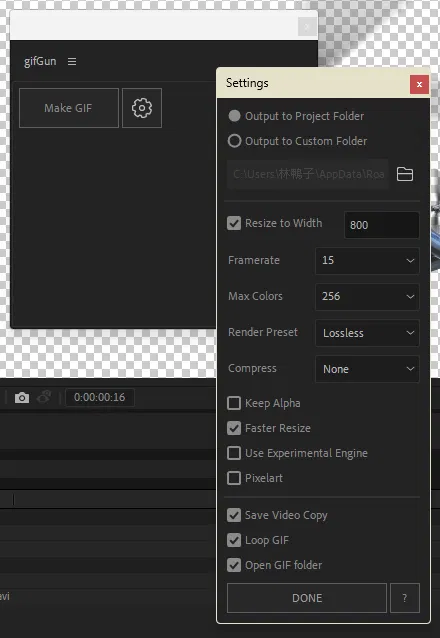Uncheck Resize to Width checkbox
This screenshot has height=638, width=440.
(234, 223)
